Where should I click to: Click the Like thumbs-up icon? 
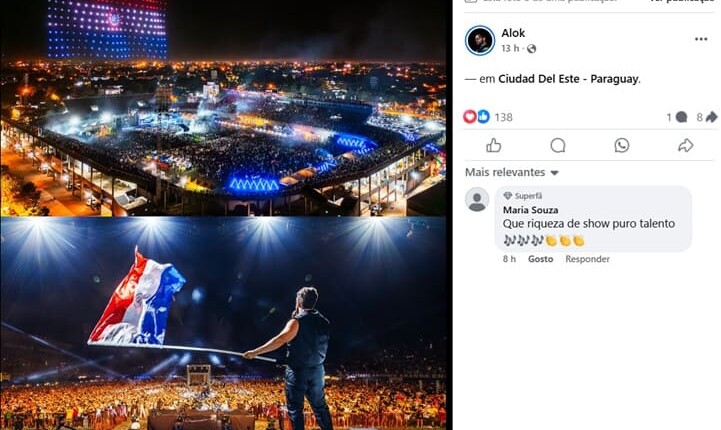[493, 145]
